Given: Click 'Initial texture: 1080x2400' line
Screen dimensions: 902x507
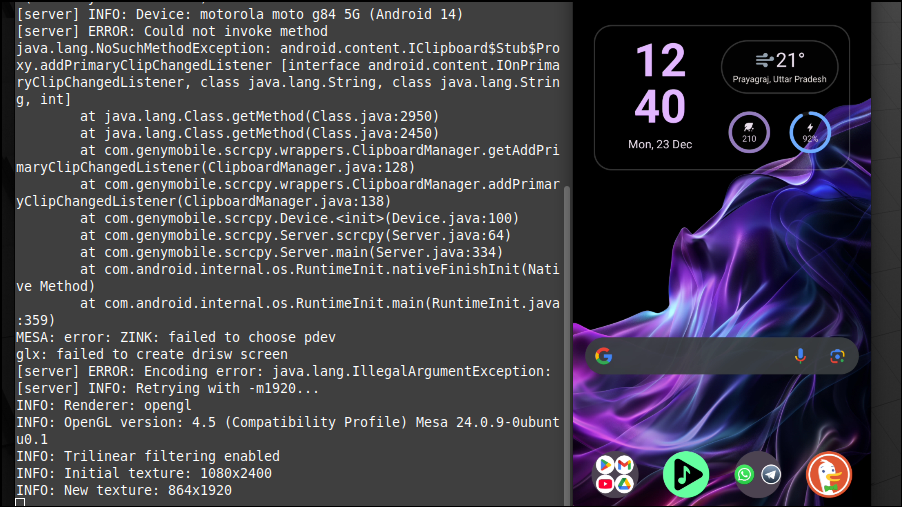Looking at the screenshot, I should (x=144, y=473).
